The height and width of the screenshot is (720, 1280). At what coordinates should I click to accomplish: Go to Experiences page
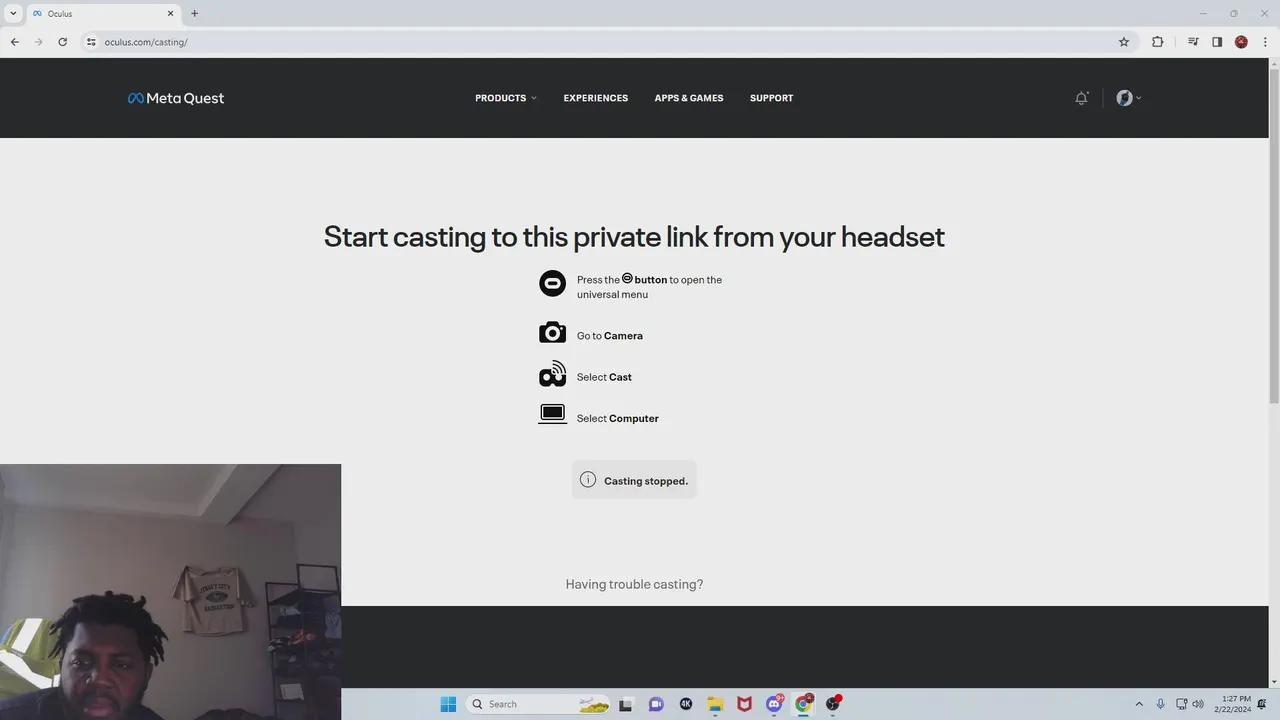click(x=596, y=98)
